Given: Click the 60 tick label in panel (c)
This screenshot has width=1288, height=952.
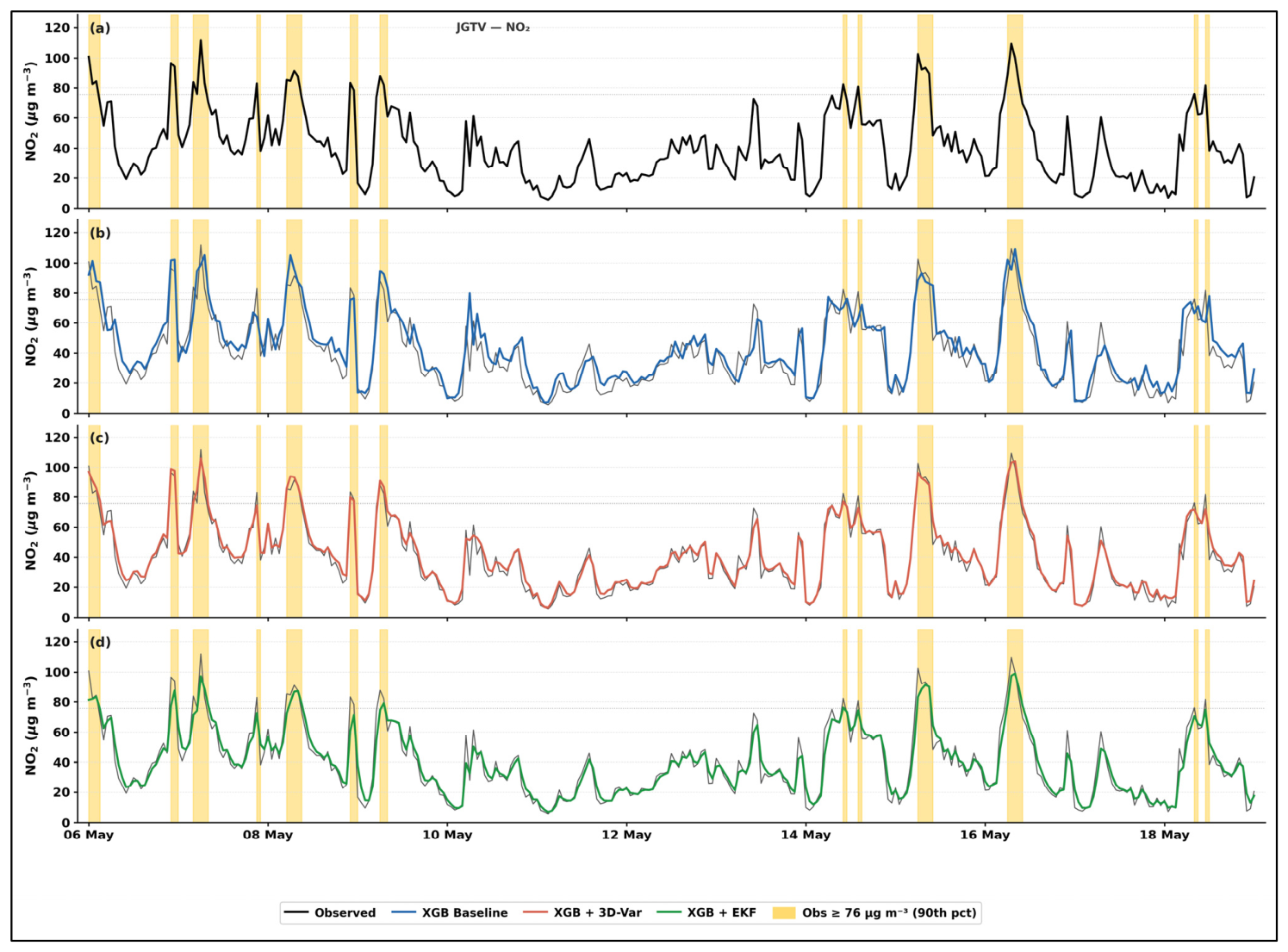Looking at the screenshot, I should (x=61, y=527).
